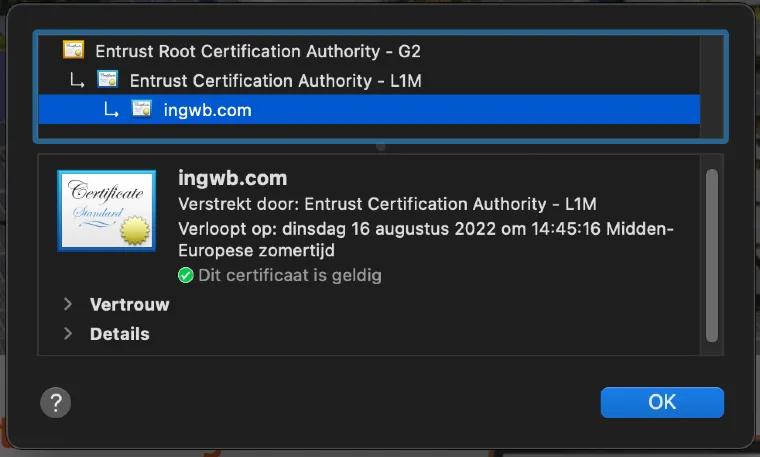Click the Entrust L1M intermediate certificate icon
Viewport: 760px width, 457px height.
click(108, 79)
